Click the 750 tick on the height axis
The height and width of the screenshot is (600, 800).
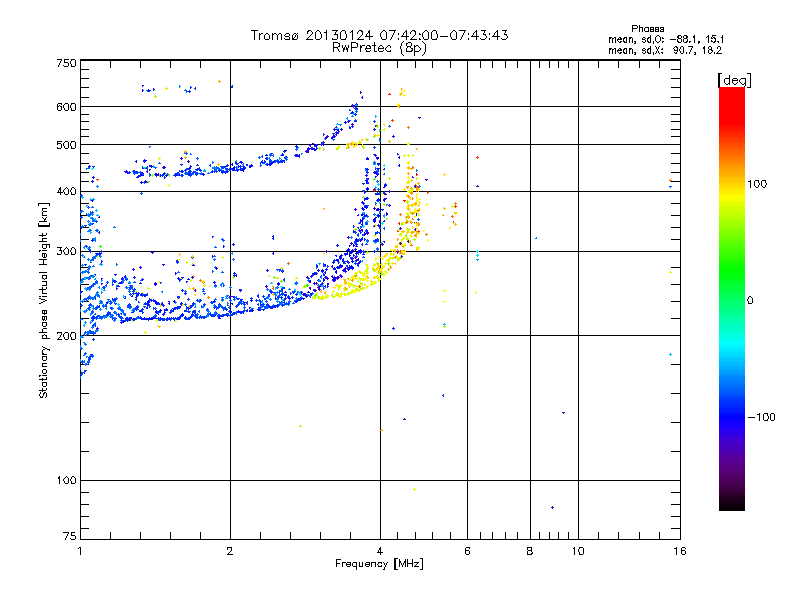(67, 63)
